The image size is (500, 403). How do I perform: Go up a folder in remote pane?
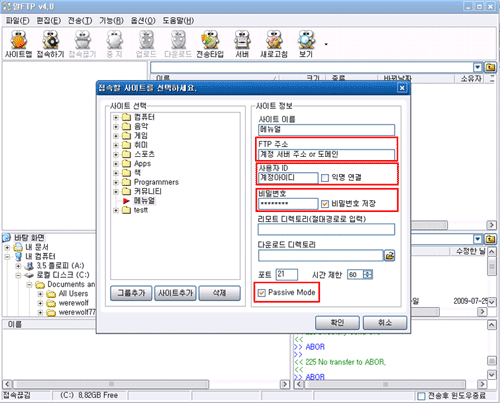490,67
